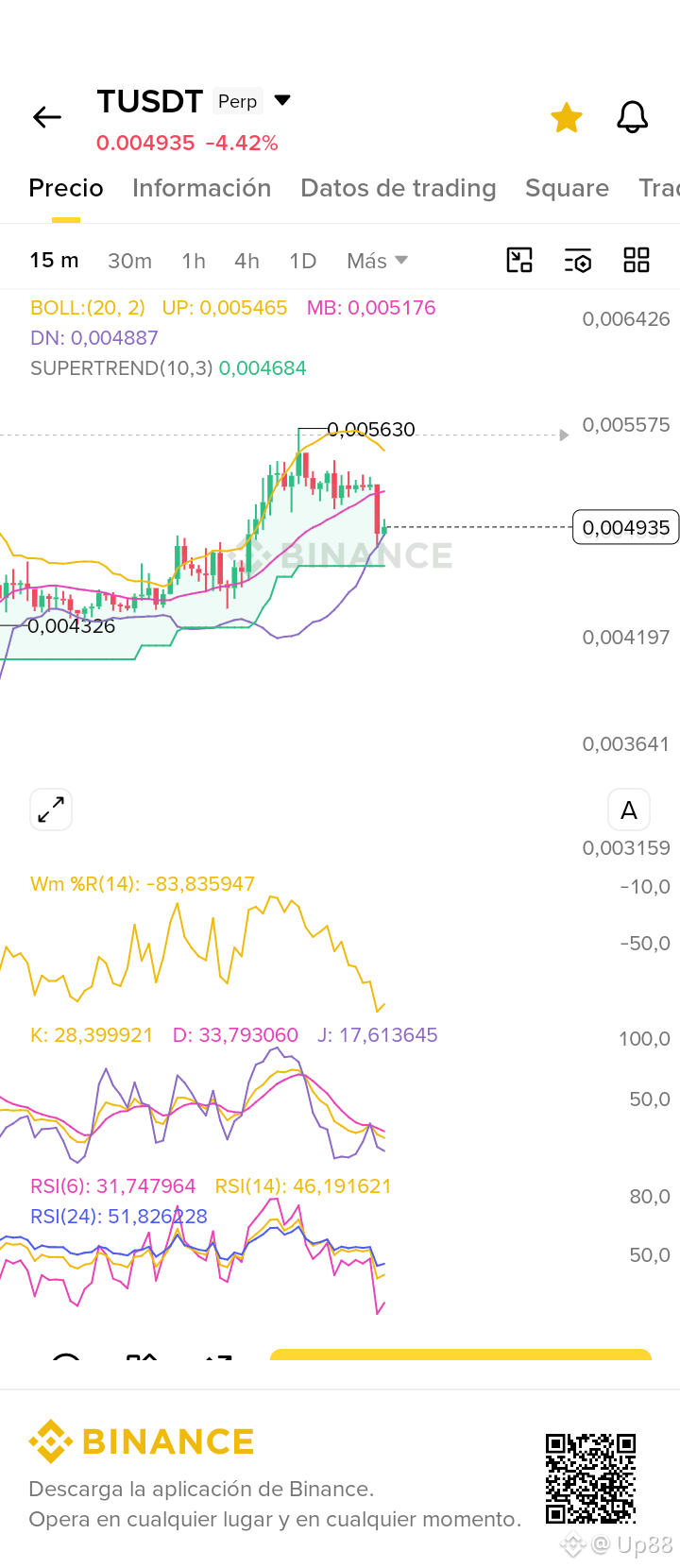Screen dimensions: 680x1568
Task: Tap the DN: 0,004887 value
Action: pyautogui.click(x=94, y=338)
